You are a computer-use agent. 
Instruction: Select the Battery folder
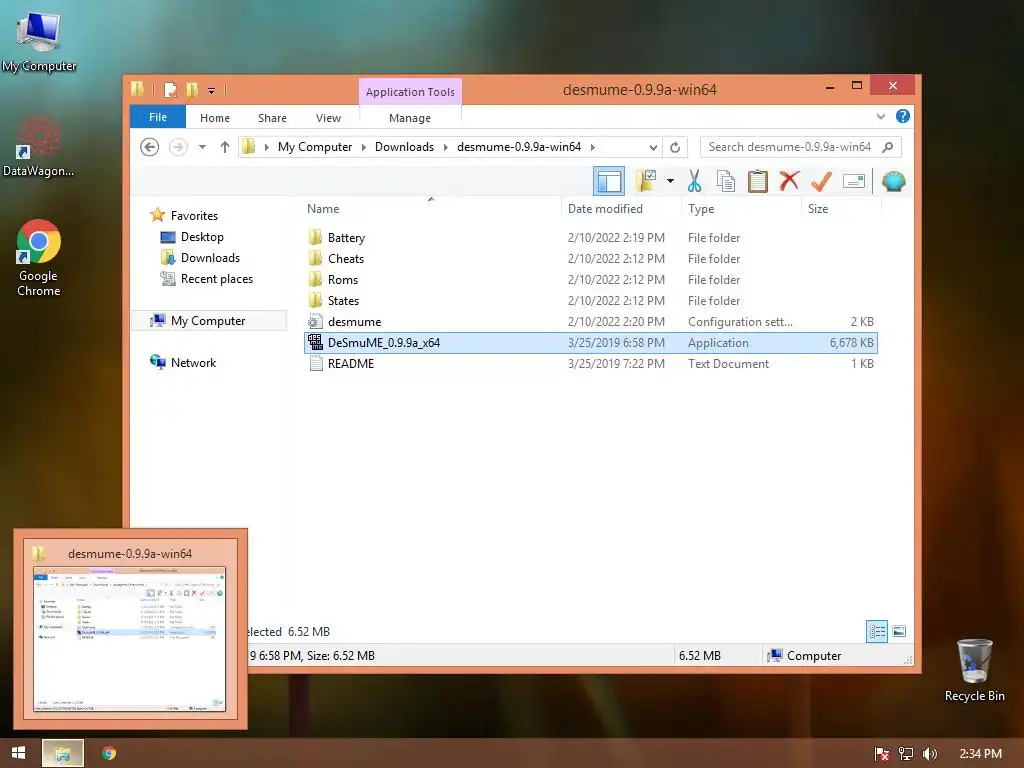point(590,238)
